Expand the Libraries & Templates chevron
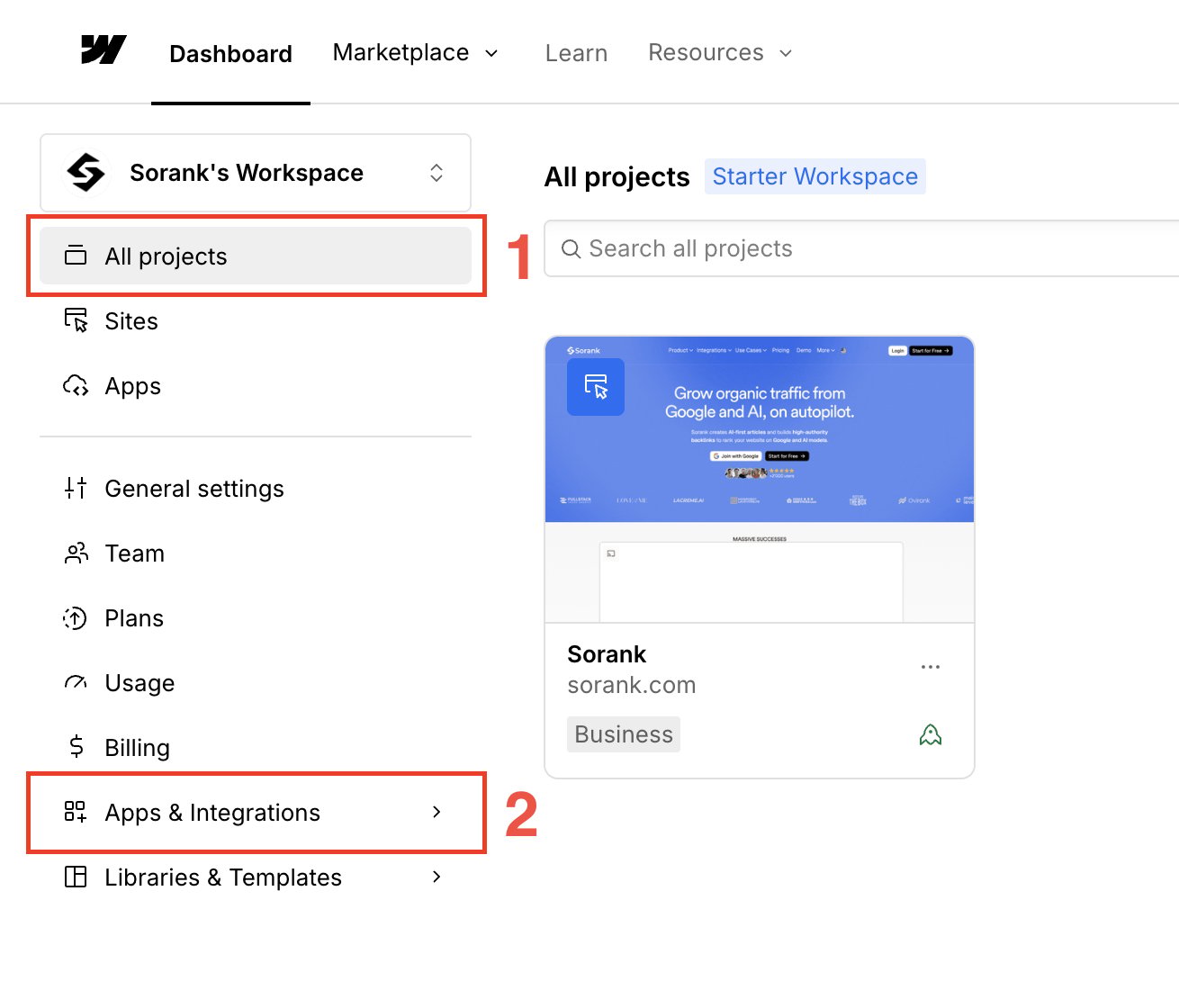Screen dimensions: 1179x1008 pos(436,877)
